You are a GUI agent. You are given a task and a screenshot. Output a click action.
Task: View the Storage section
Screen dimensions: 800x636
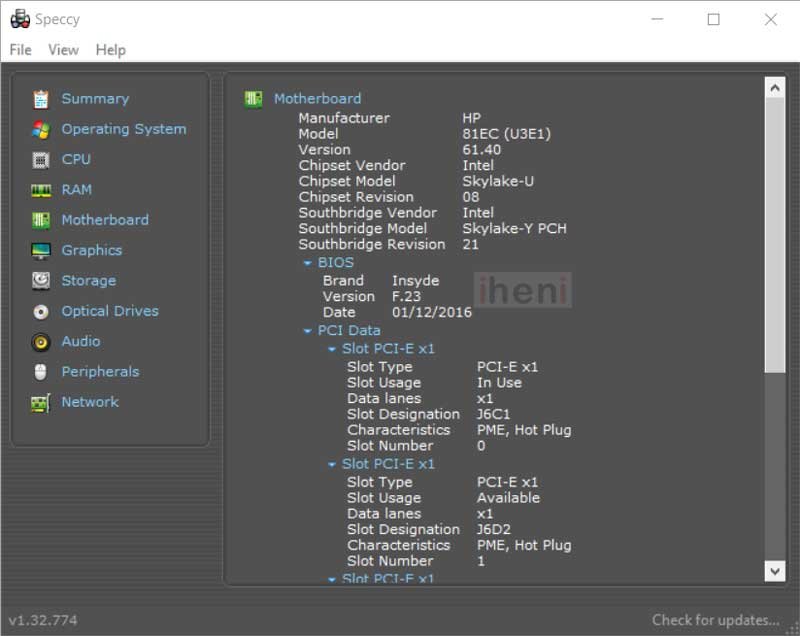[x=89, y=281]
